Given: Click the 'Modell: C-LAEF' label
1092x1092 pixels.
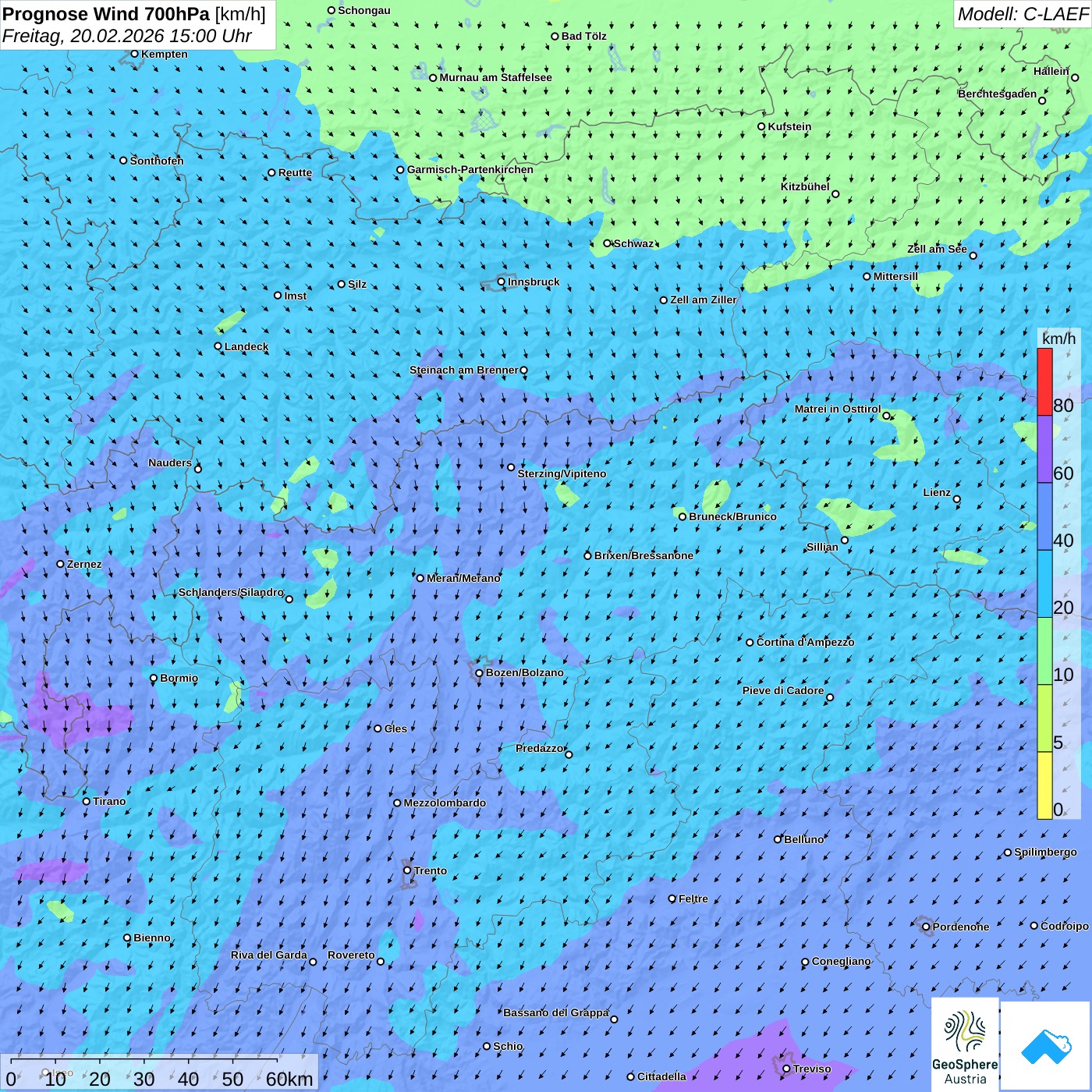Looking at the screenshot, I should pos(1023,14).
